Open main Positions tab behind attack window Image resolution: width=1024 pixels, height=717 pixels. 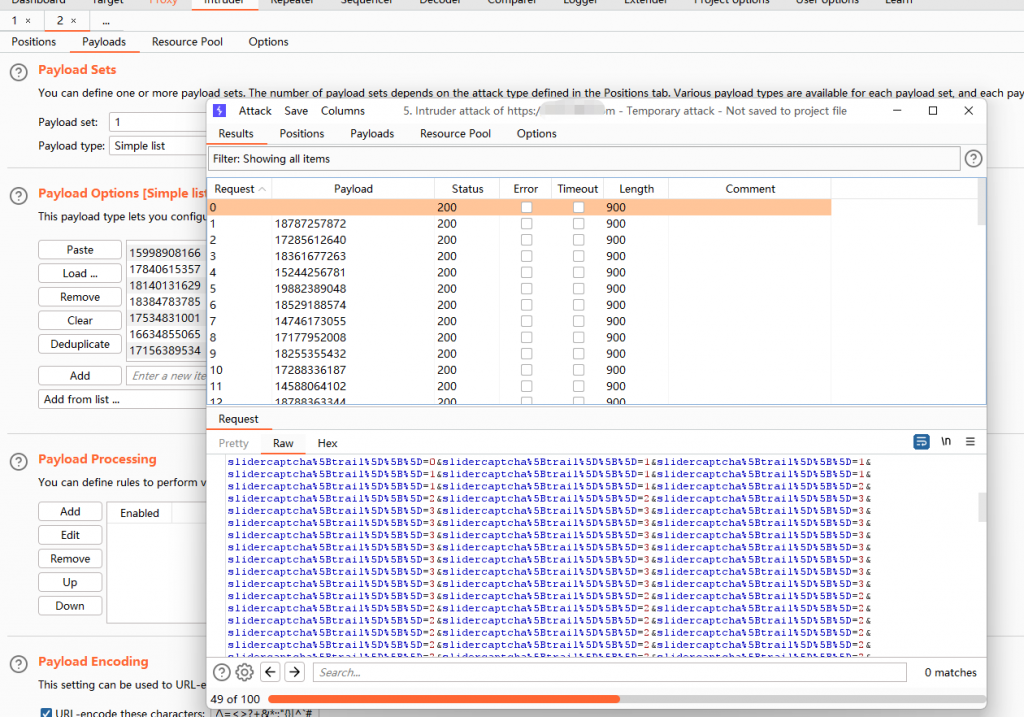(34, 42)
